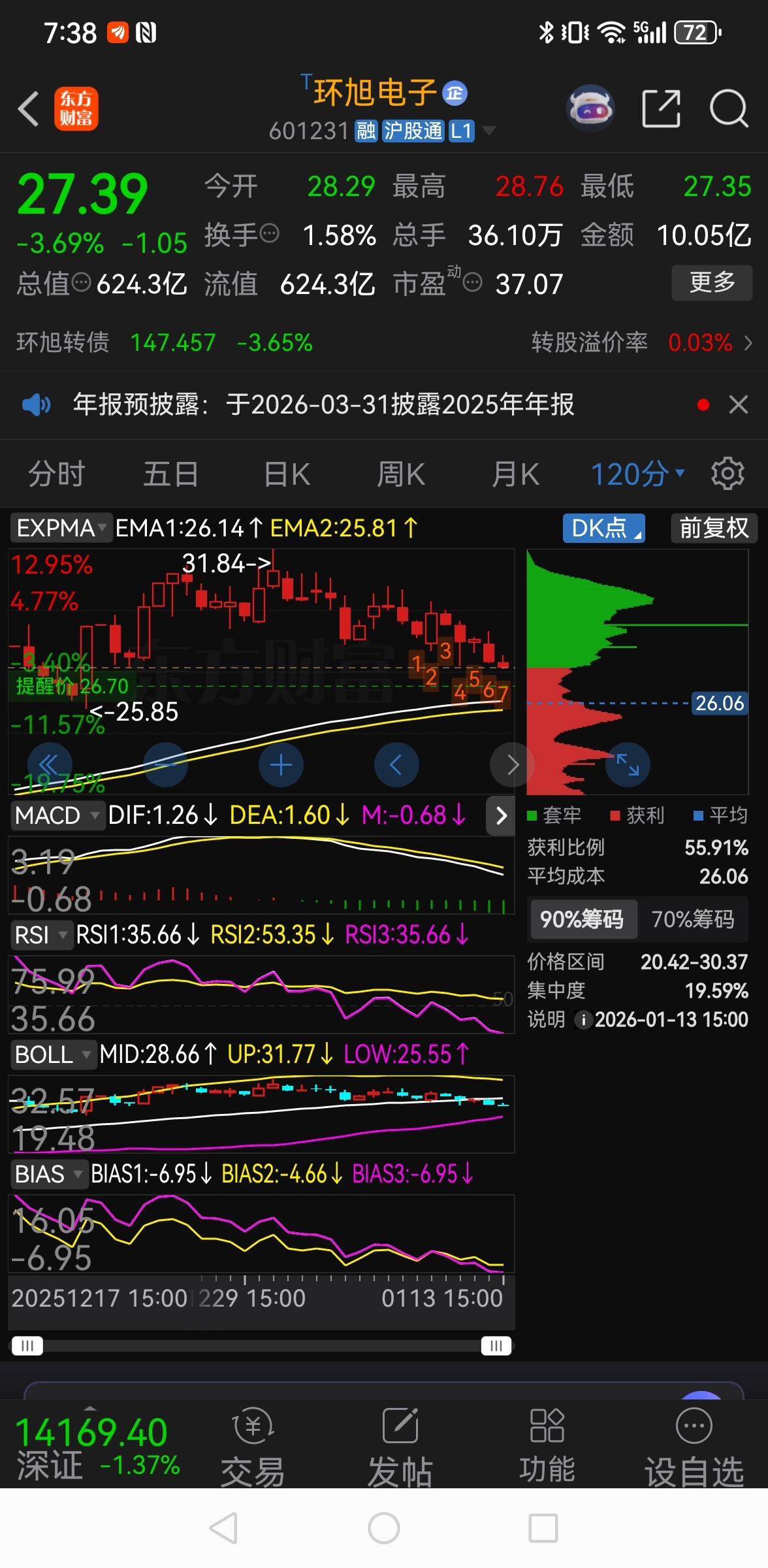
Task: Open the annual report disclosure notice
Action: click(x=324, y=405)
